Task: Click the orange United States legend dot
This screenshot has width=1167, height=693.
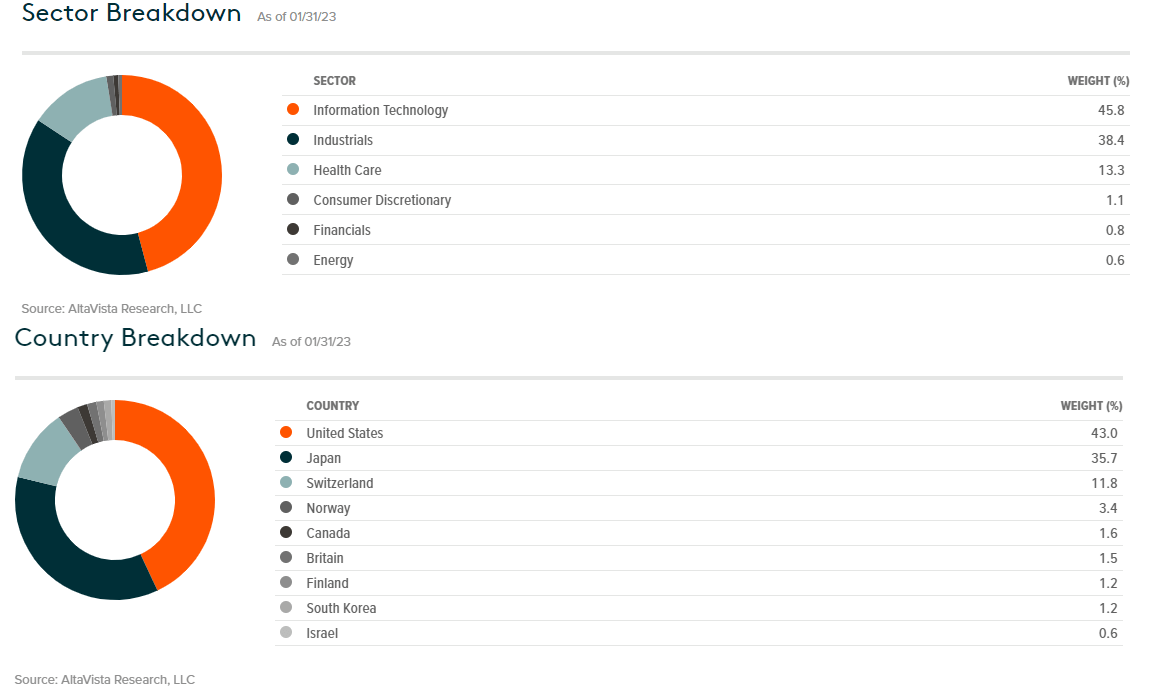Action: coord(286,433)
